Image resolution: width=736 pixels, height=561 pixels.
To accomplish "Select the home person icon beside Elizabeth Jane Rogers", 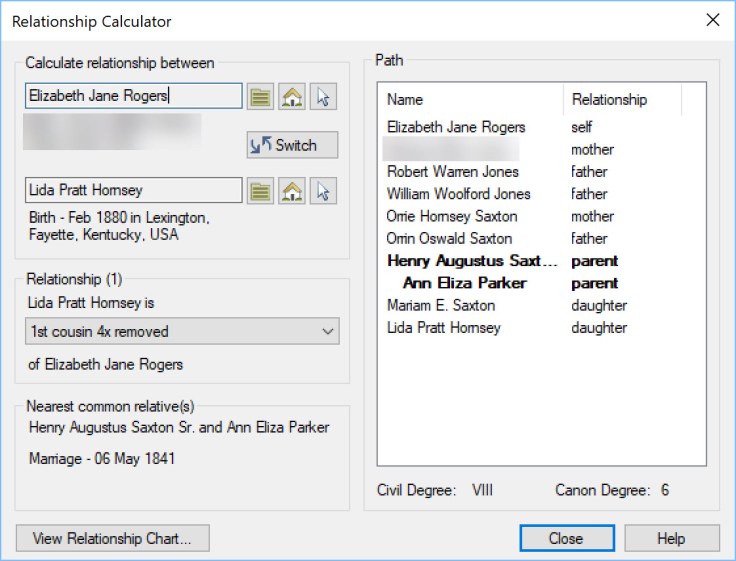I will click(292, 97).
